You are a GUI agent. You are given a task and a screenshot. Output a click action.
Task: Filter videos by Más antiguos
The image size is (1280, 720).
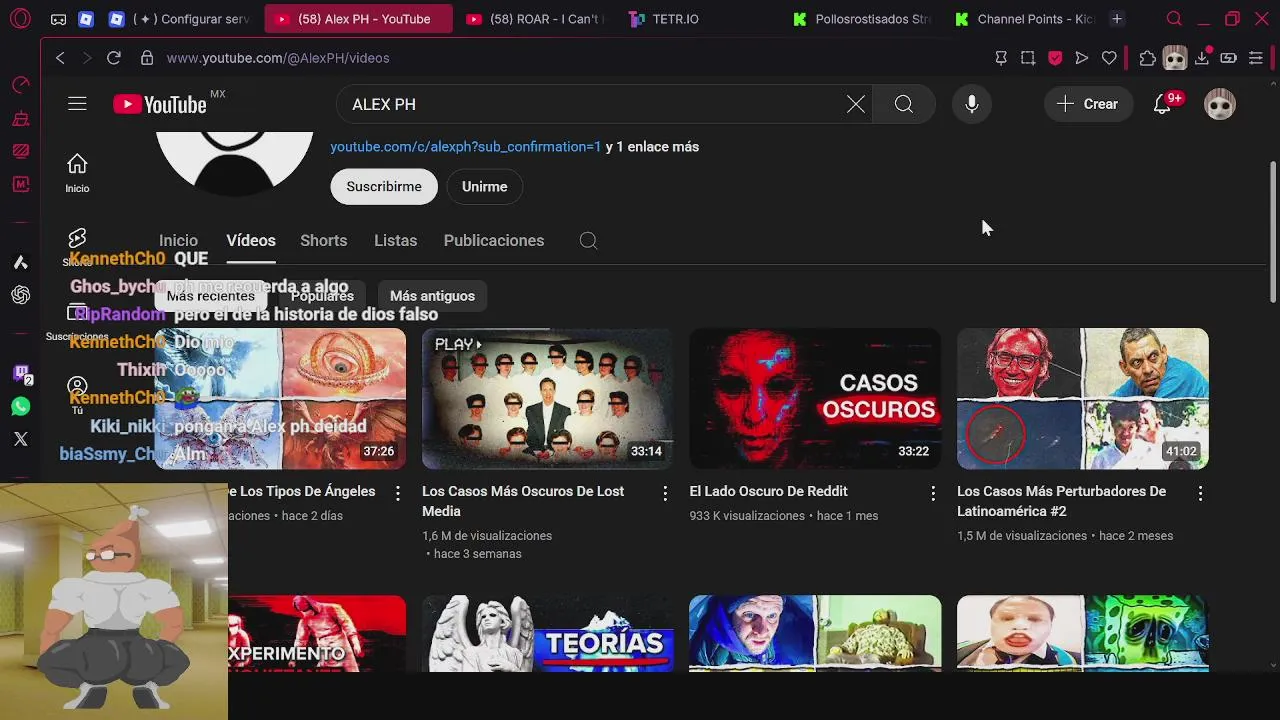pos(432,296)
